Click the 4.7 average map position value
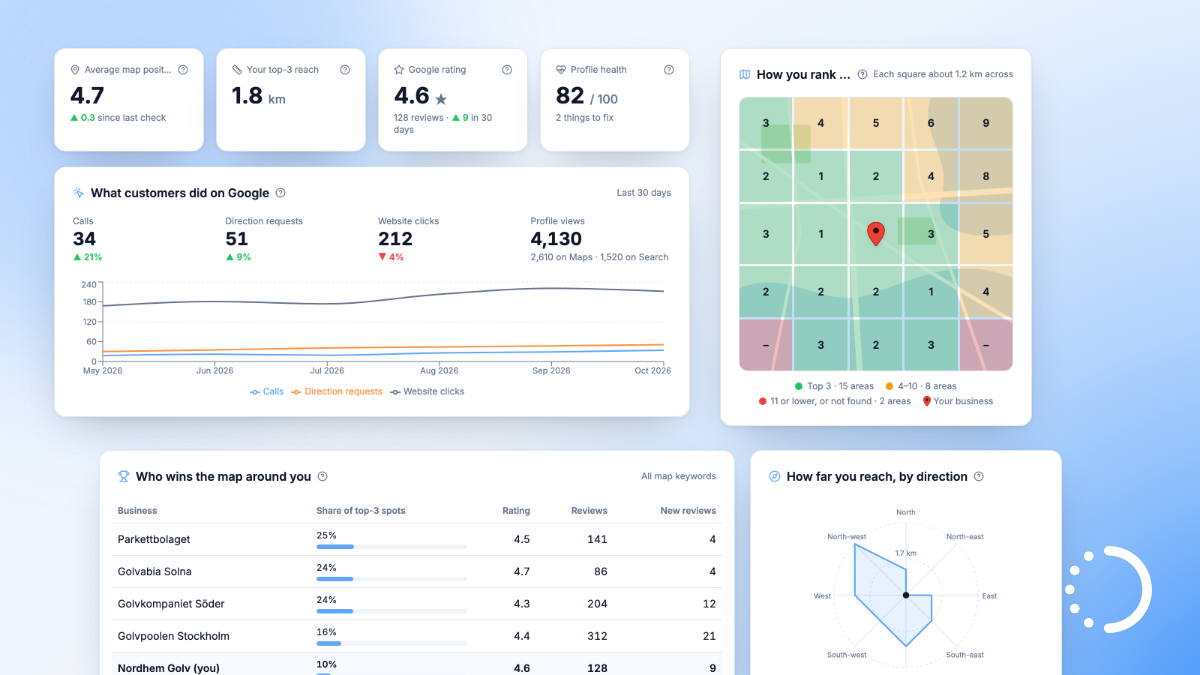The width and height of the screenshot is (1200, 675). 87,96
